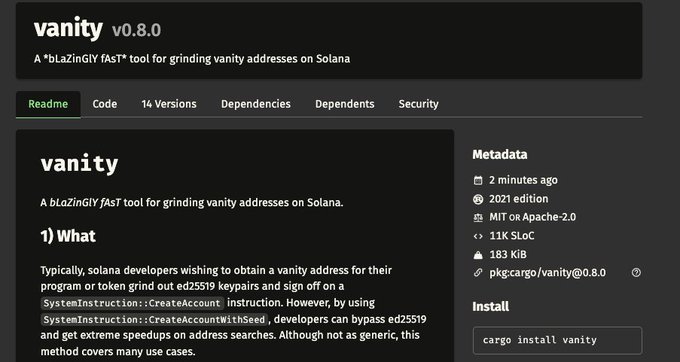This screenshot has width=680, height=362.
Task: Click the version label v0.8.0
Action: 136,30
